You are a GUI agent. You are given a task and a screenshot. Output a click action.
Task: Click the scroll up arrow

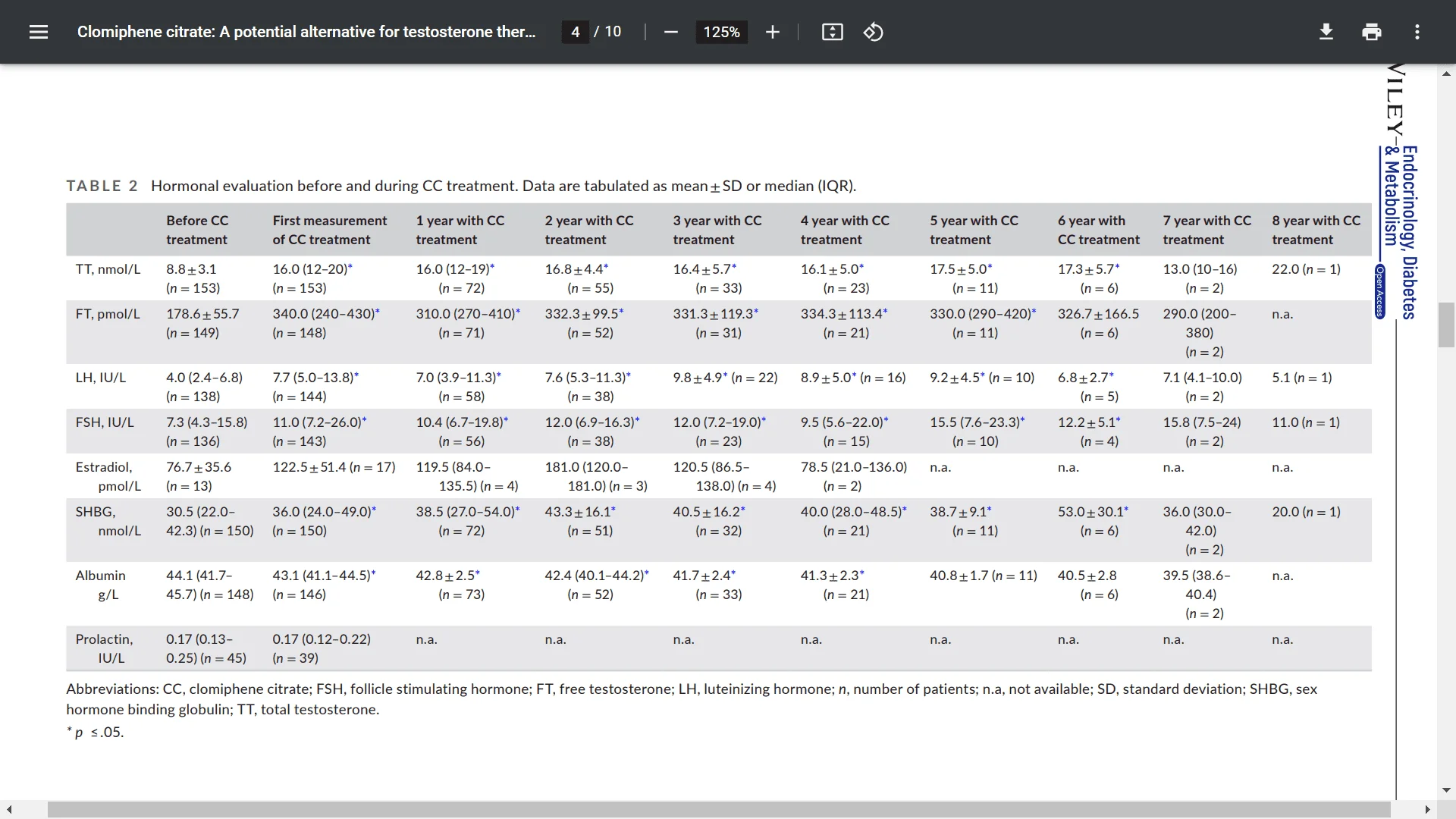pyautogui.click(x=1446, y=74)
